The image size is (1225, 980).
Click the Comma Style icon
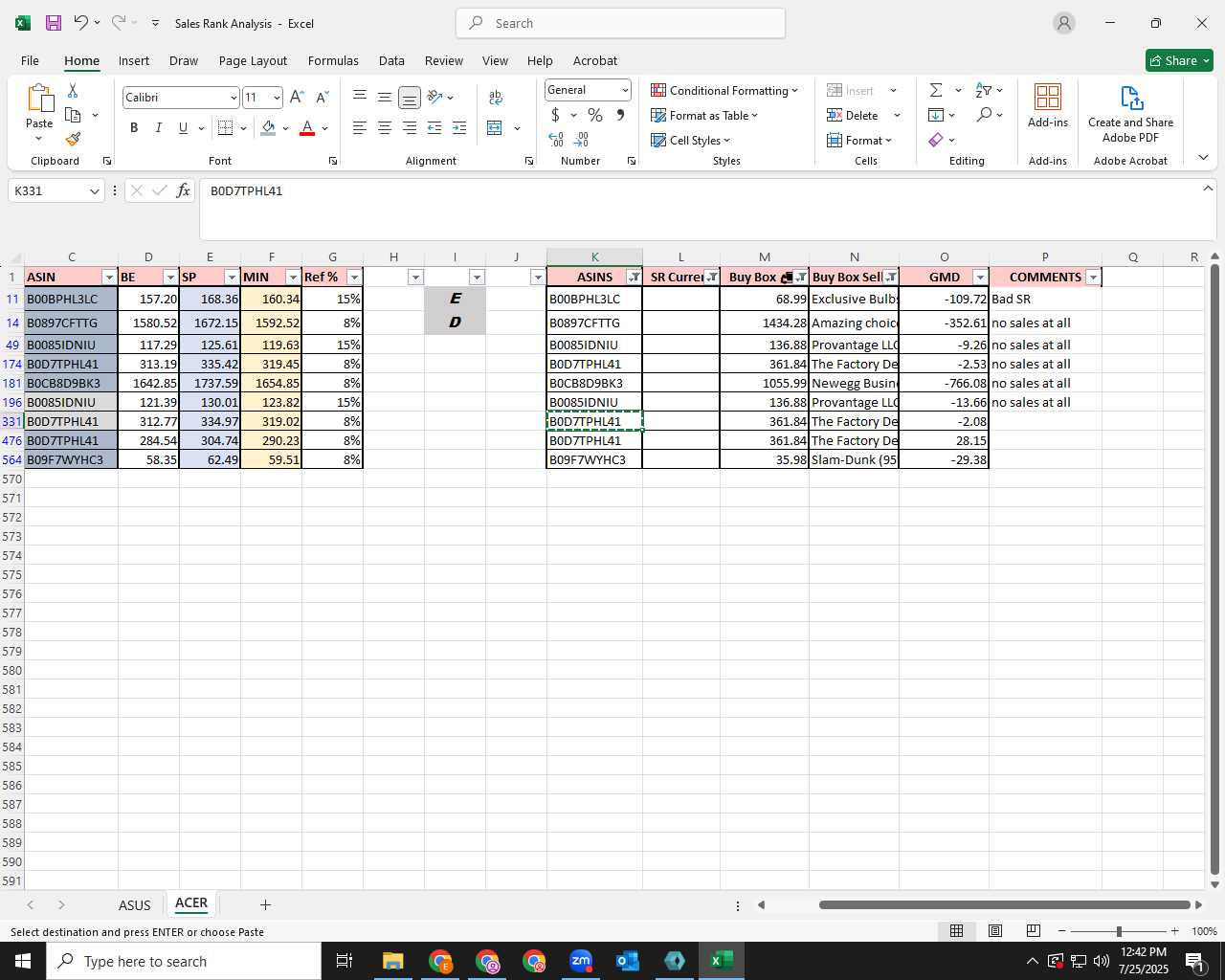(620, 115)
